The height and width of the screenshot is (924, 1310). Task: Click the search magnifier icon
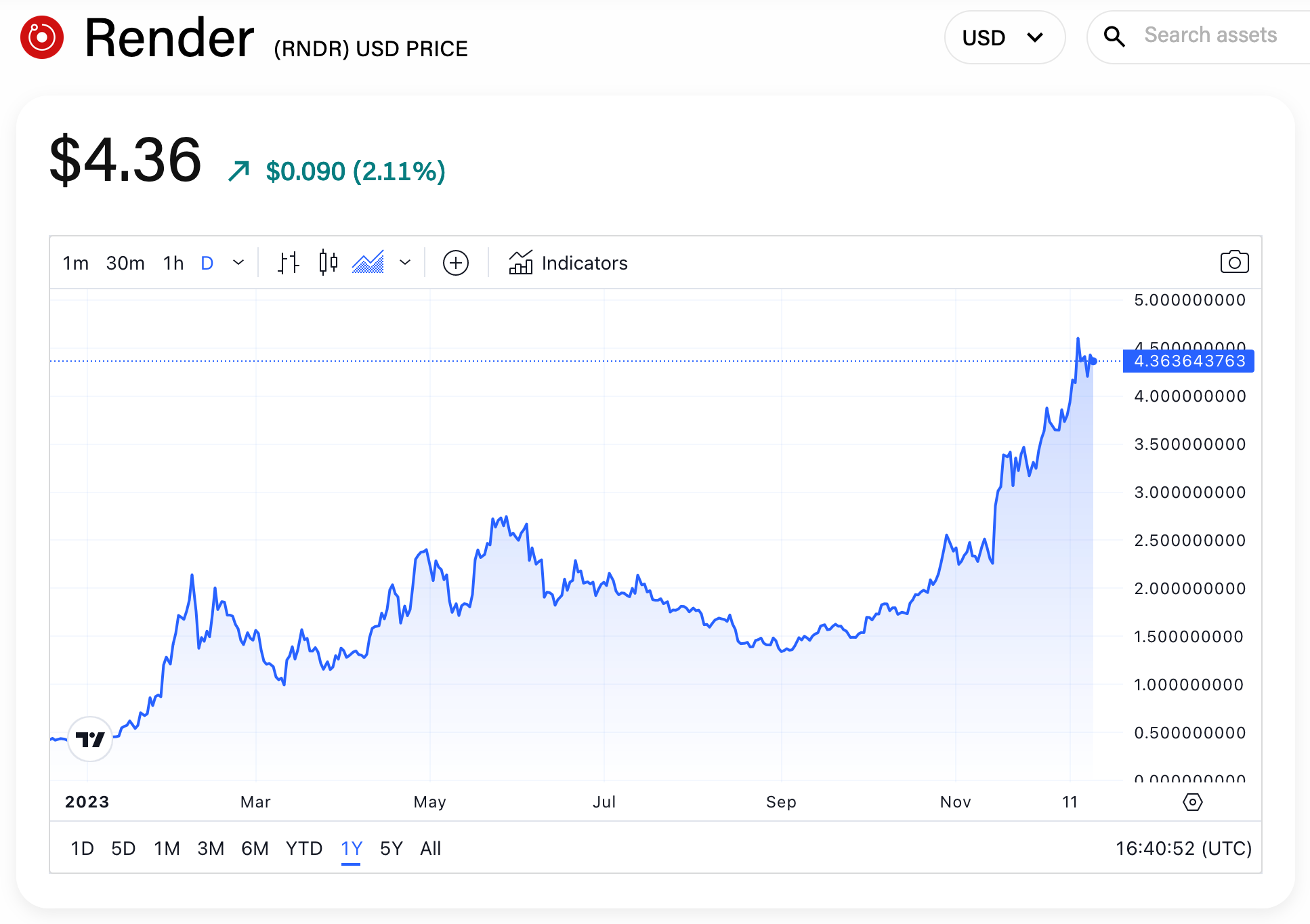1114,37
